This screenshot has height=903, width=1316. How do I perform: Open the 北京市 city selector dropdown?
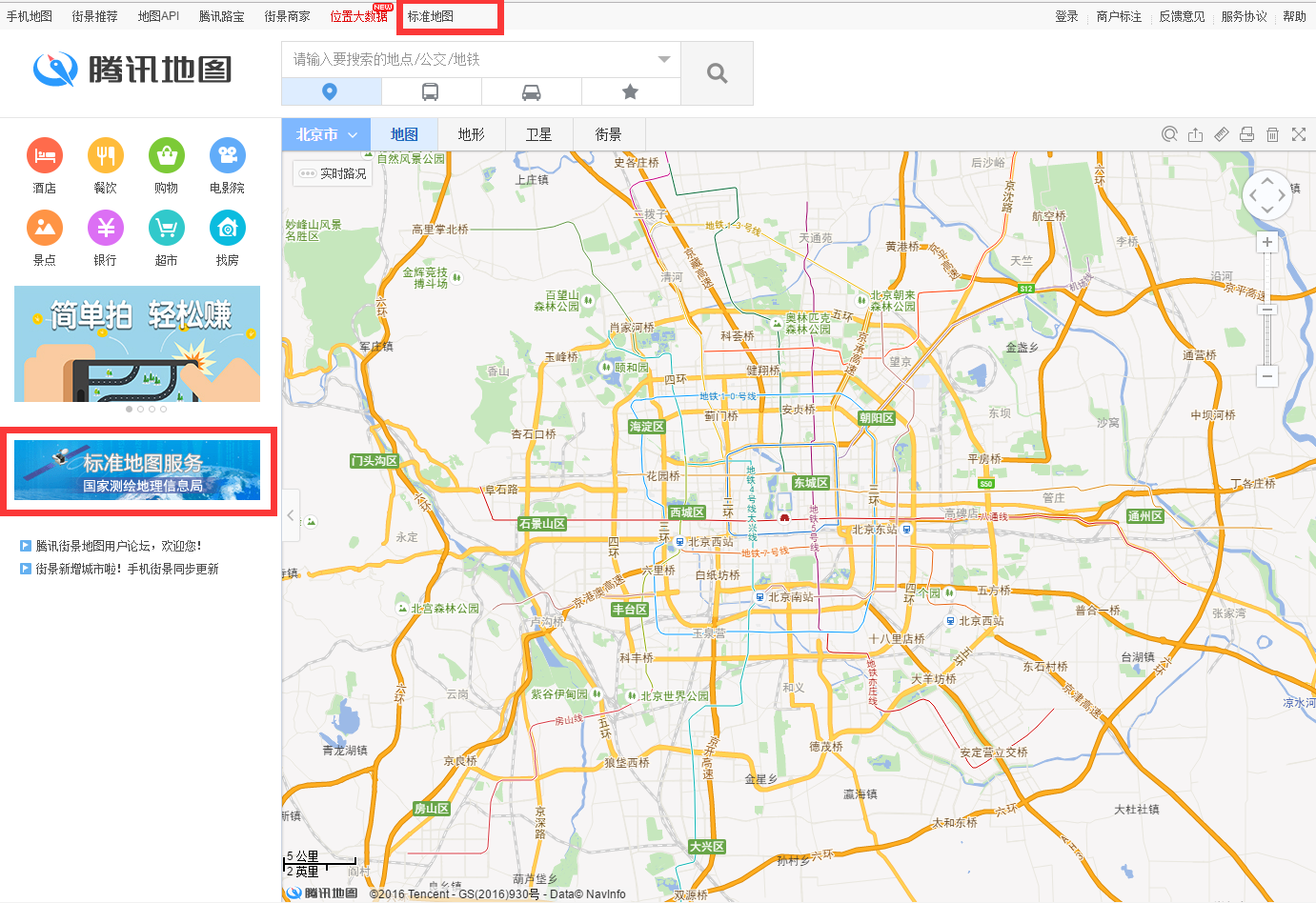coord(326,134)
